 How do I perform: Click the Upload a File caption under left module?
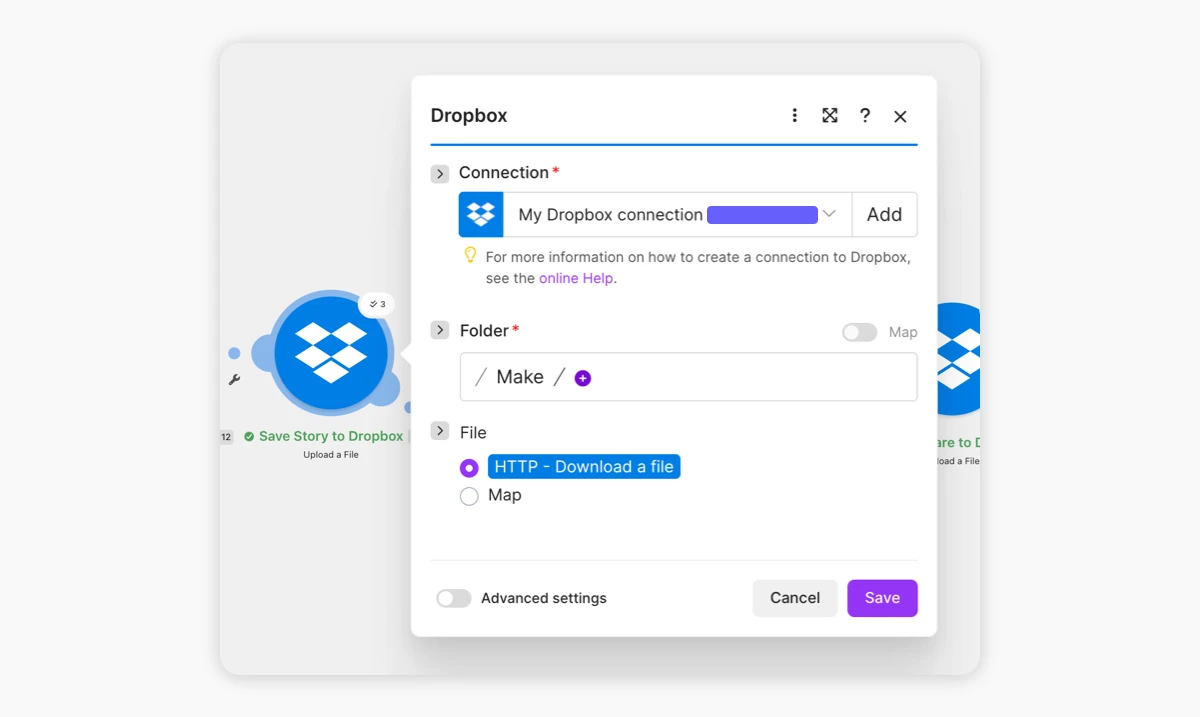point(331,455)
